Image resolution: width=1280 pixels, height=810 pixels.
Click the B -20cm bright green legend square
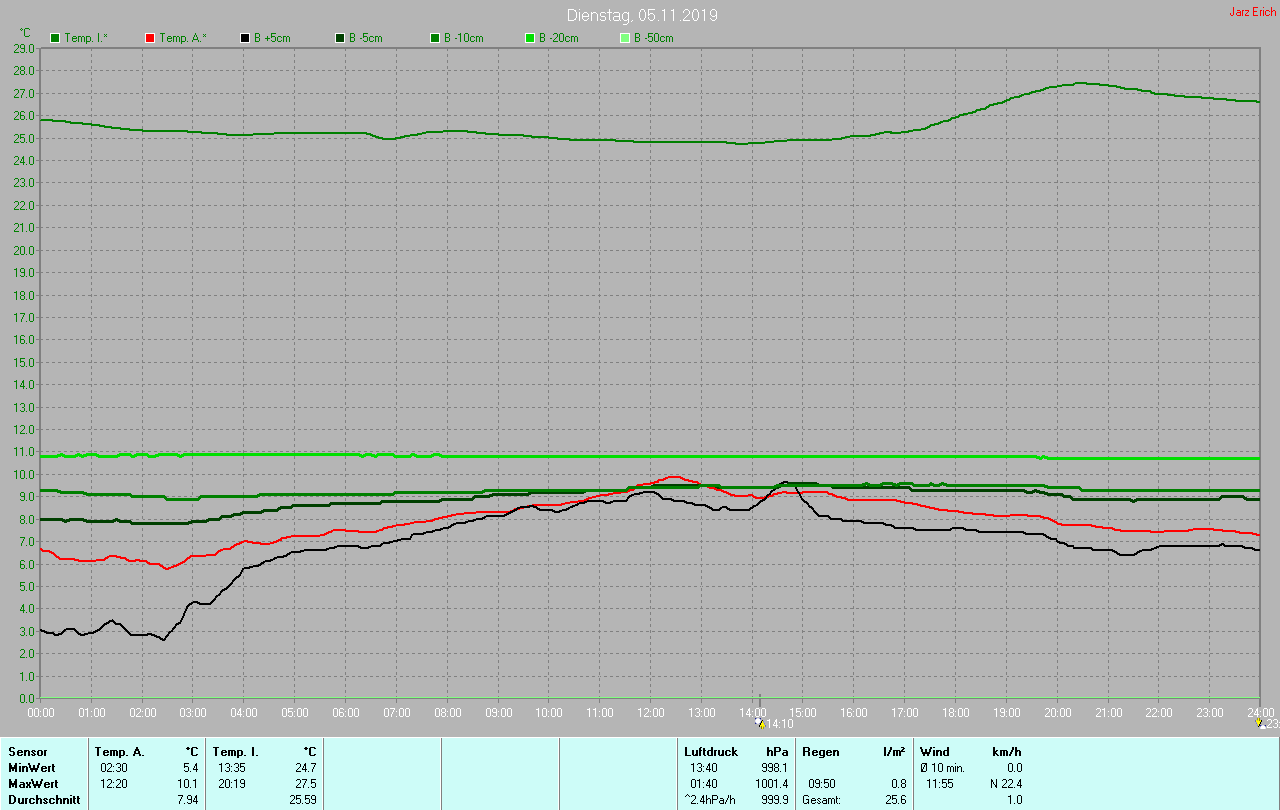[530, 38]
